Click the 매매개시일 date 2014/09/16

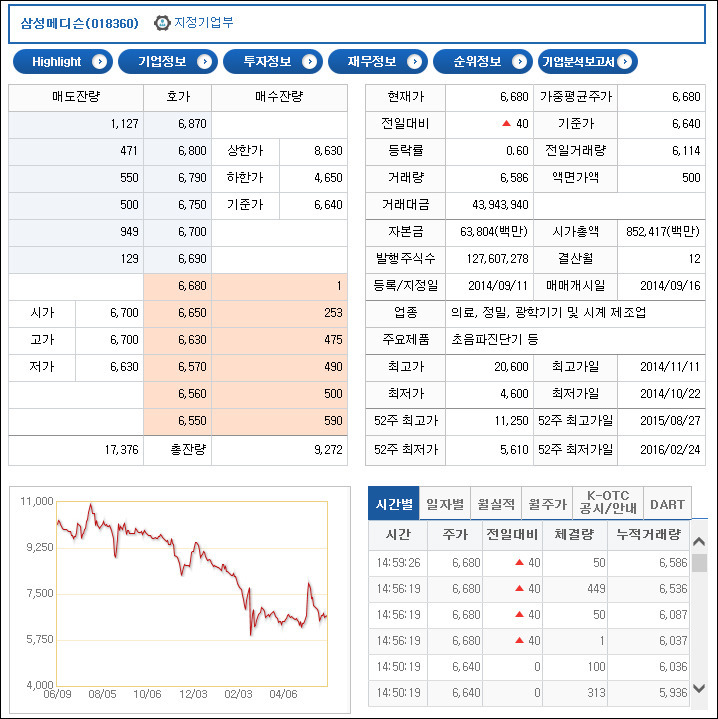(x=670, y=286)
